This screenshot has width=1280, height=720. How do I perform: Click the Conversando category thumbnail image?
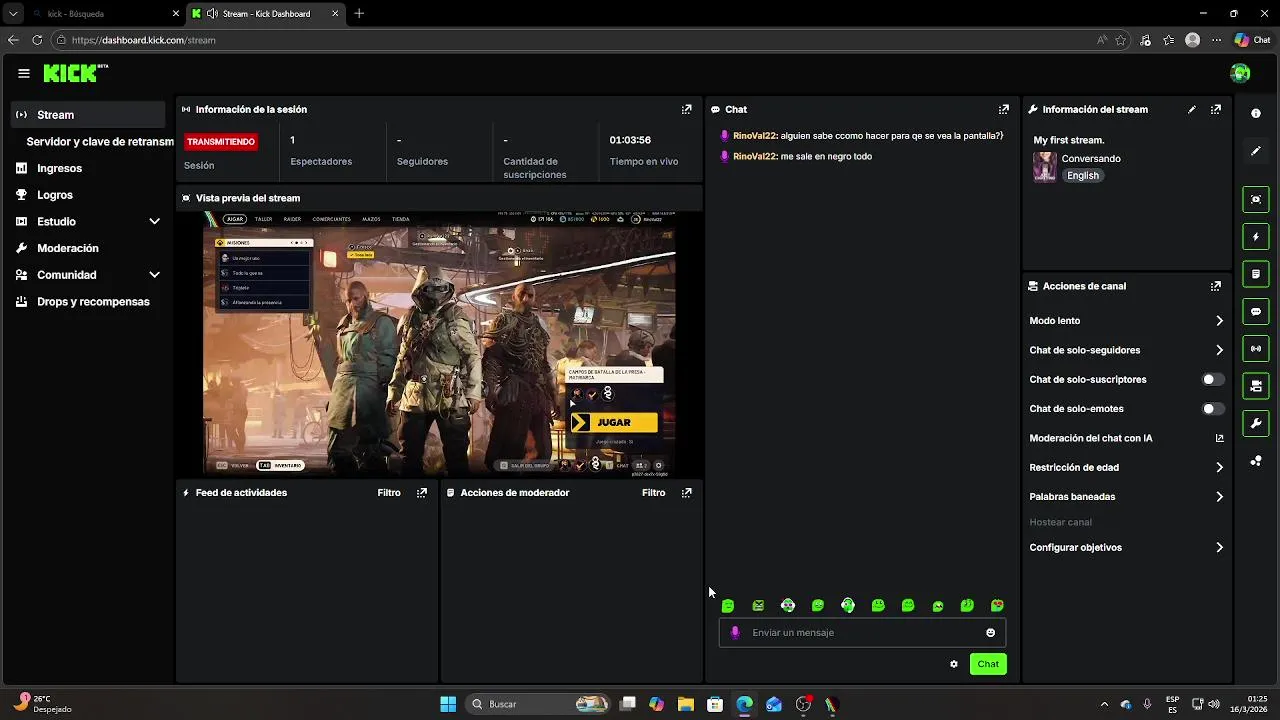[x=1045, y=167]
